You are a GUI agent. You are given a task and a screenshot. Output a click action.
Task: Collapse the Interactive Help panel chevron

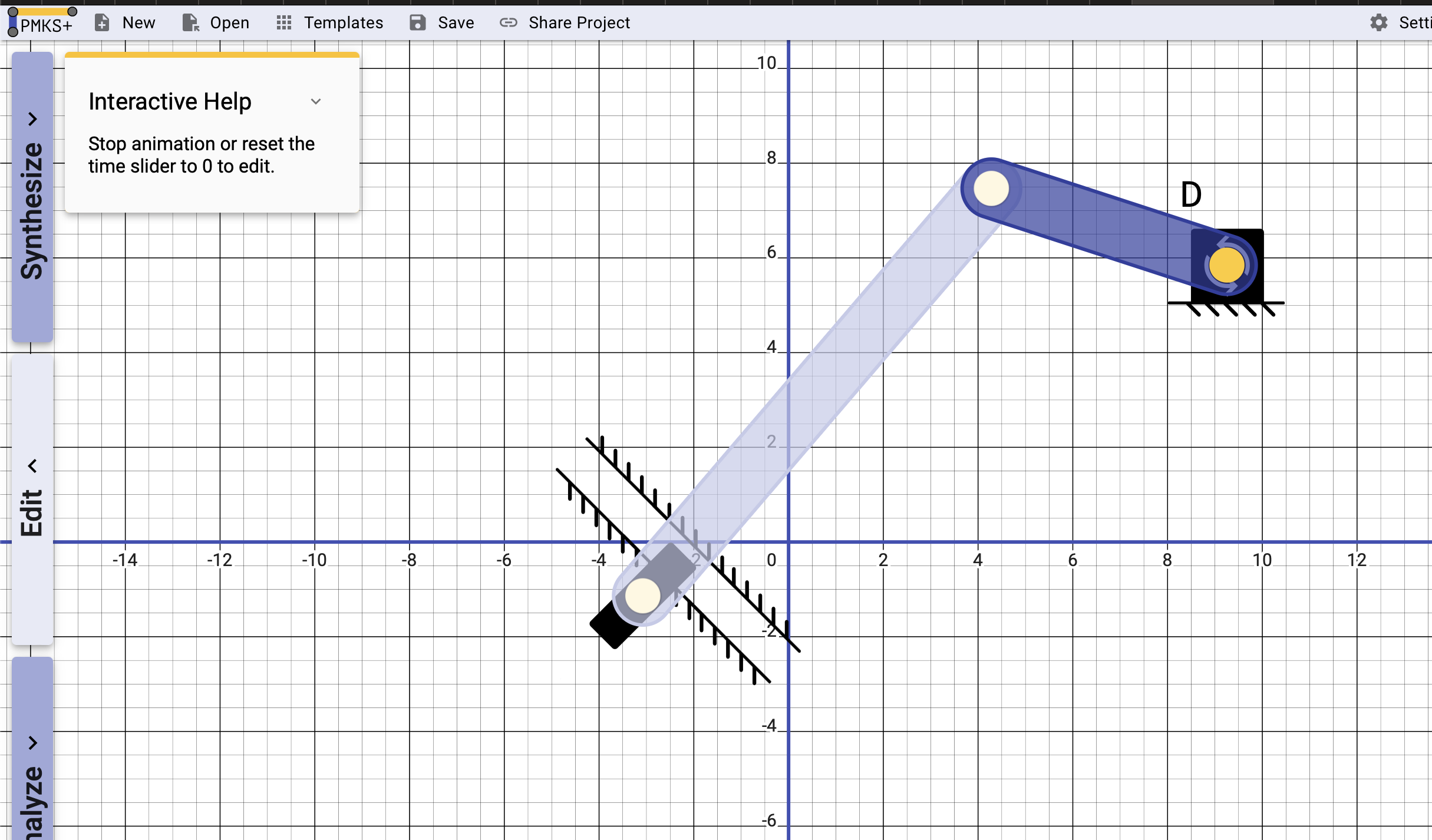(x=316, y=101)
